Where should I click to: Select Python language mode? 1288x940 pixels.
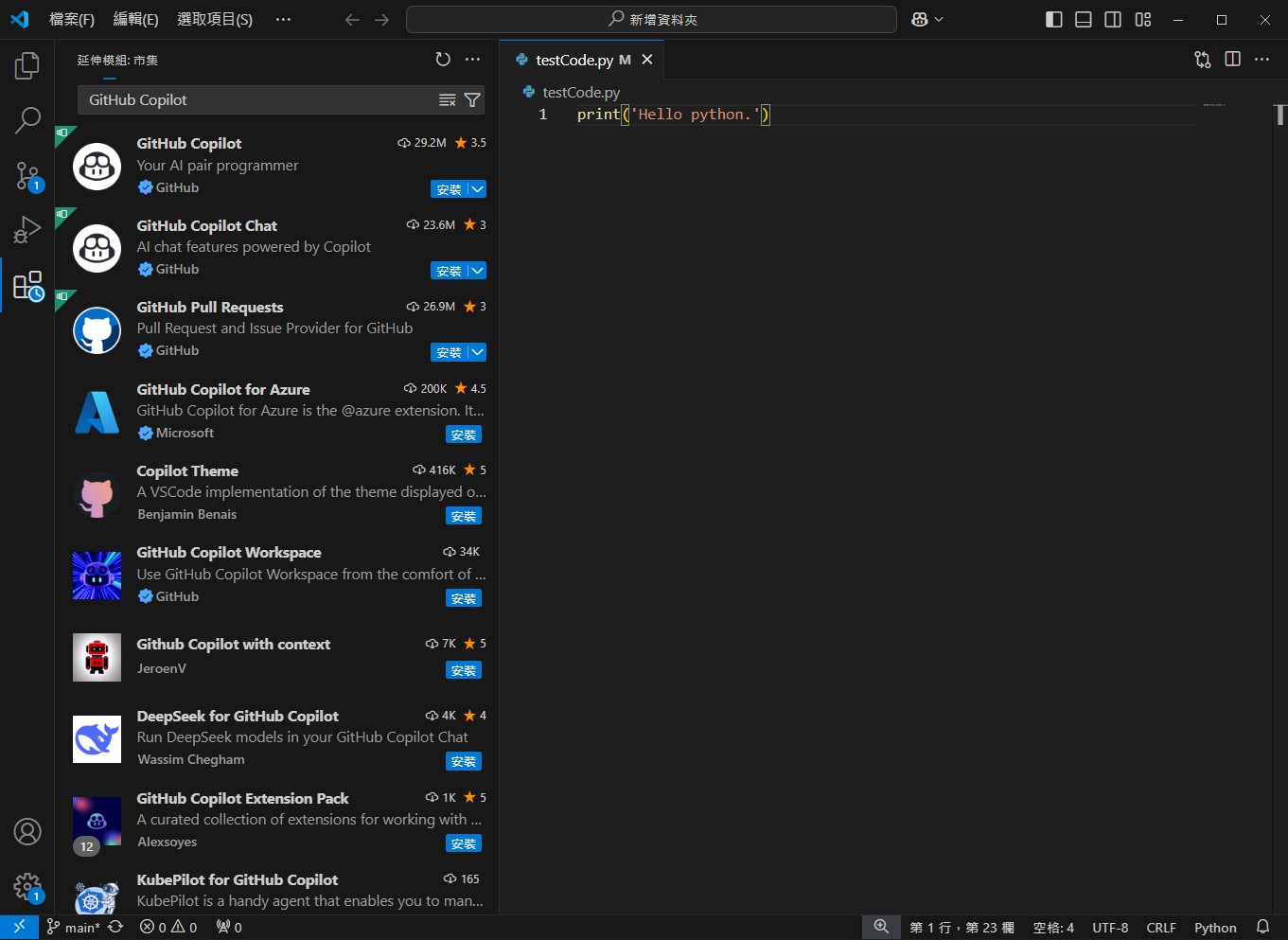pos(1215,928)
